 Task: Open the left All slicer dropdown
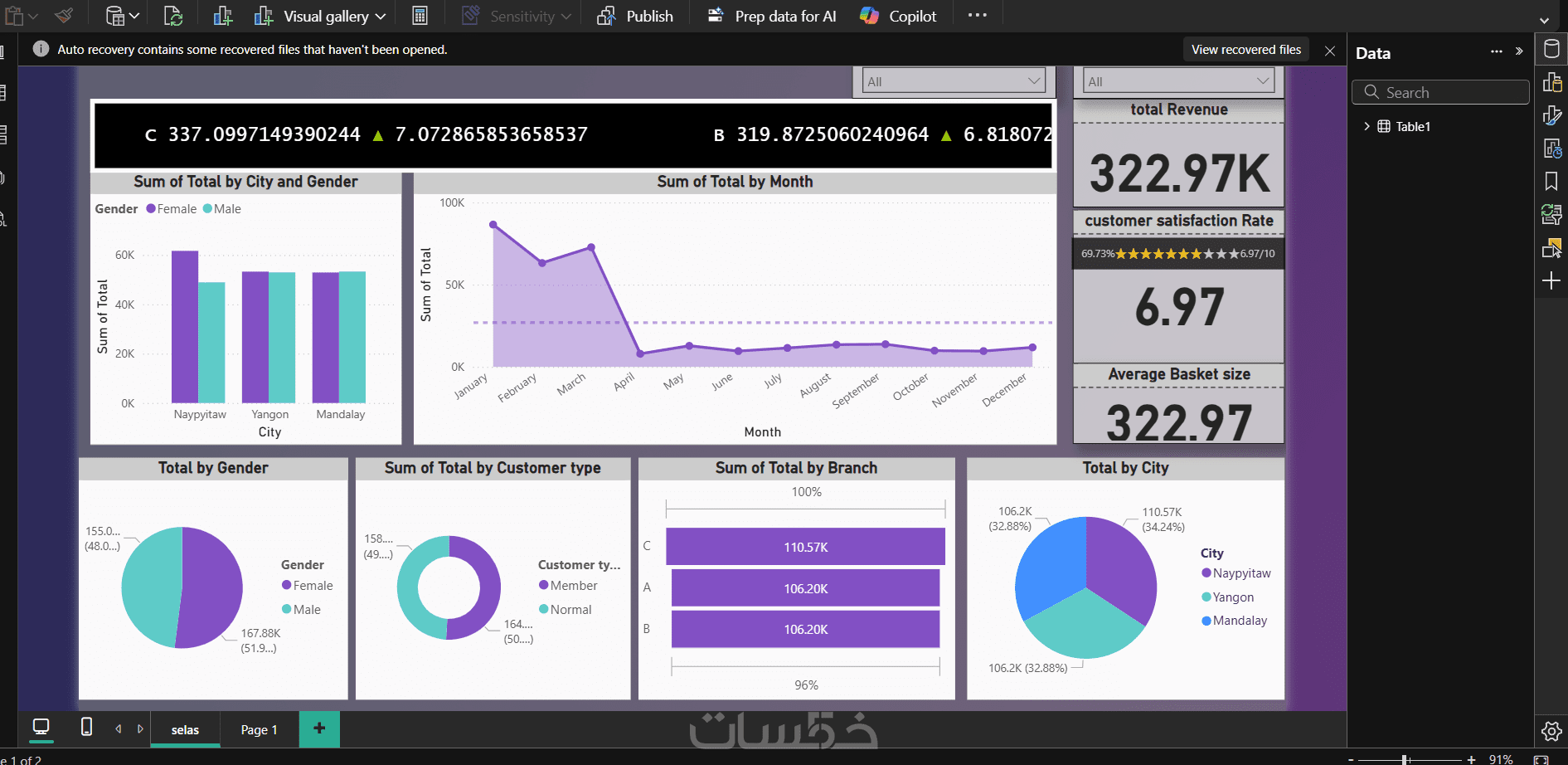954,81
